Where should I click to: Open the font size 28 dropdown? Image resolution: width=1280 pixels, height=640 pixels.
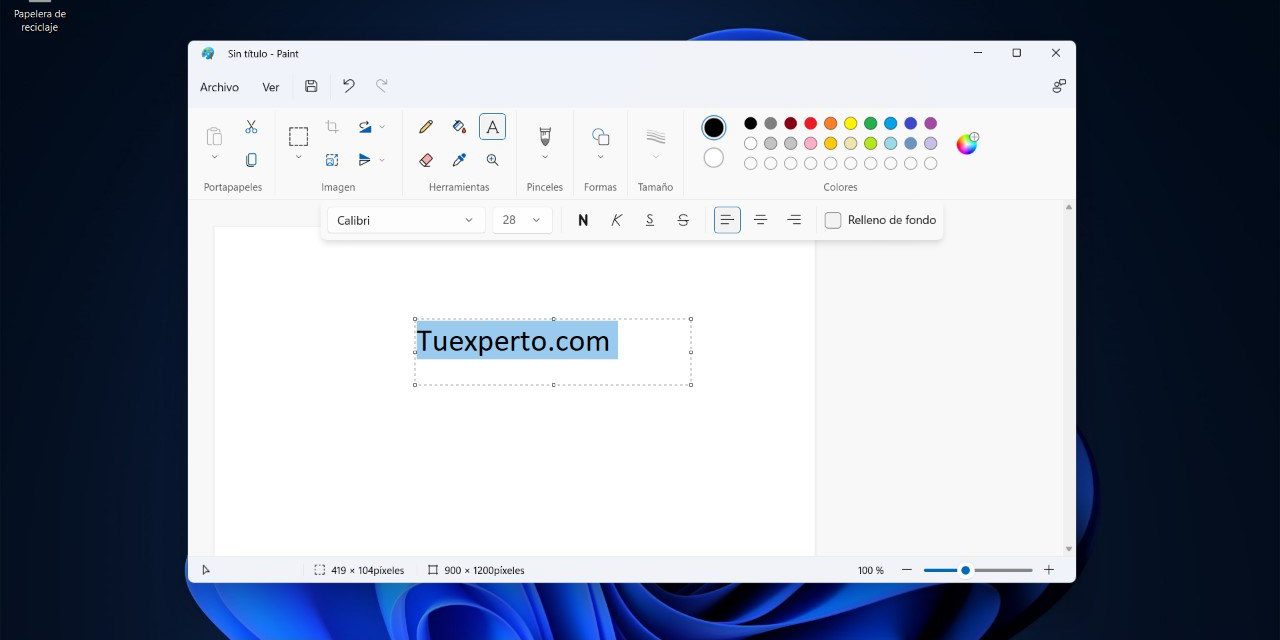522,220
